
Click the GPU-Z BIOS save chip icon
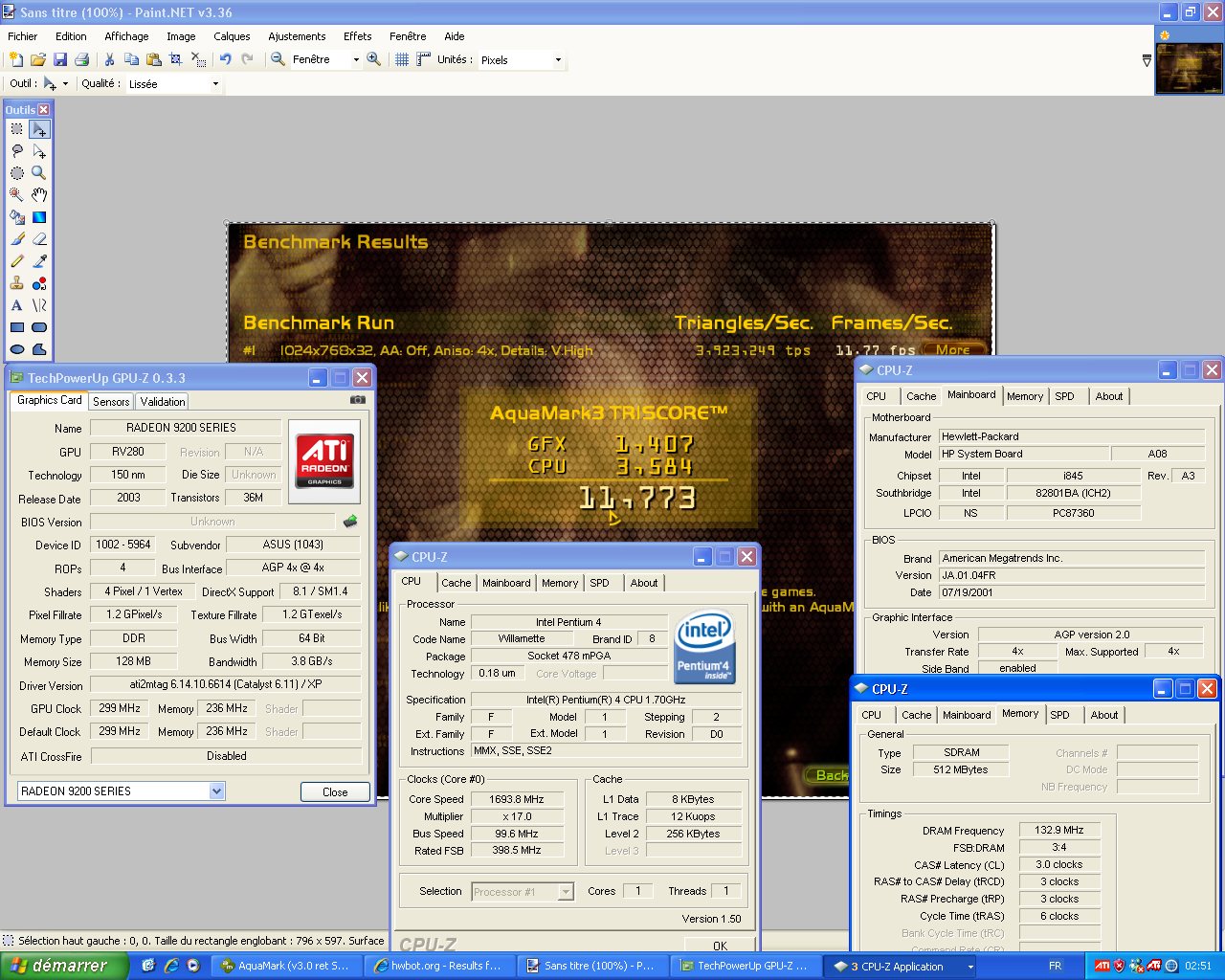coord(350,522)
